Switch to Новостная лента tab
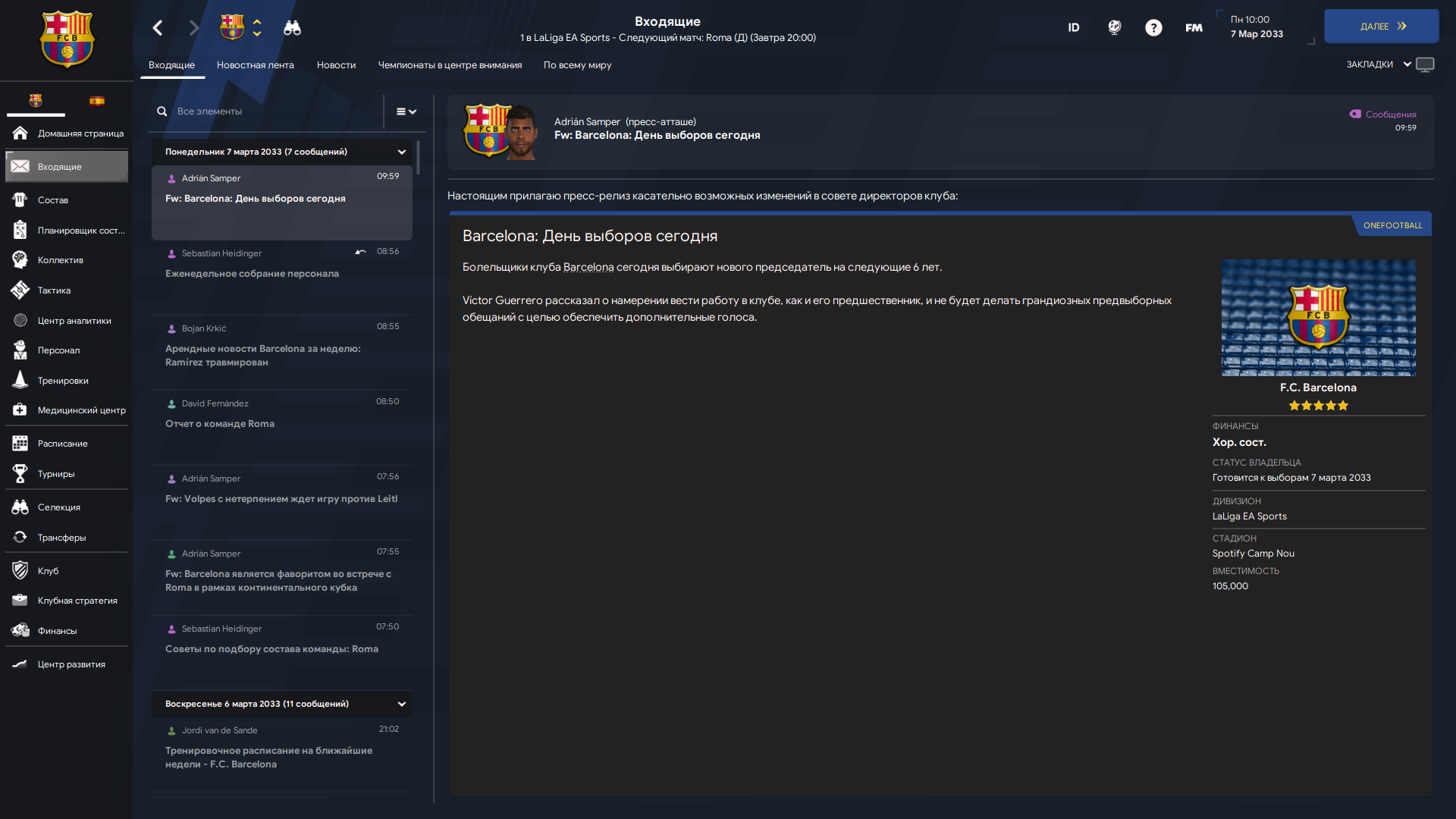 click(x=256, y=65)
